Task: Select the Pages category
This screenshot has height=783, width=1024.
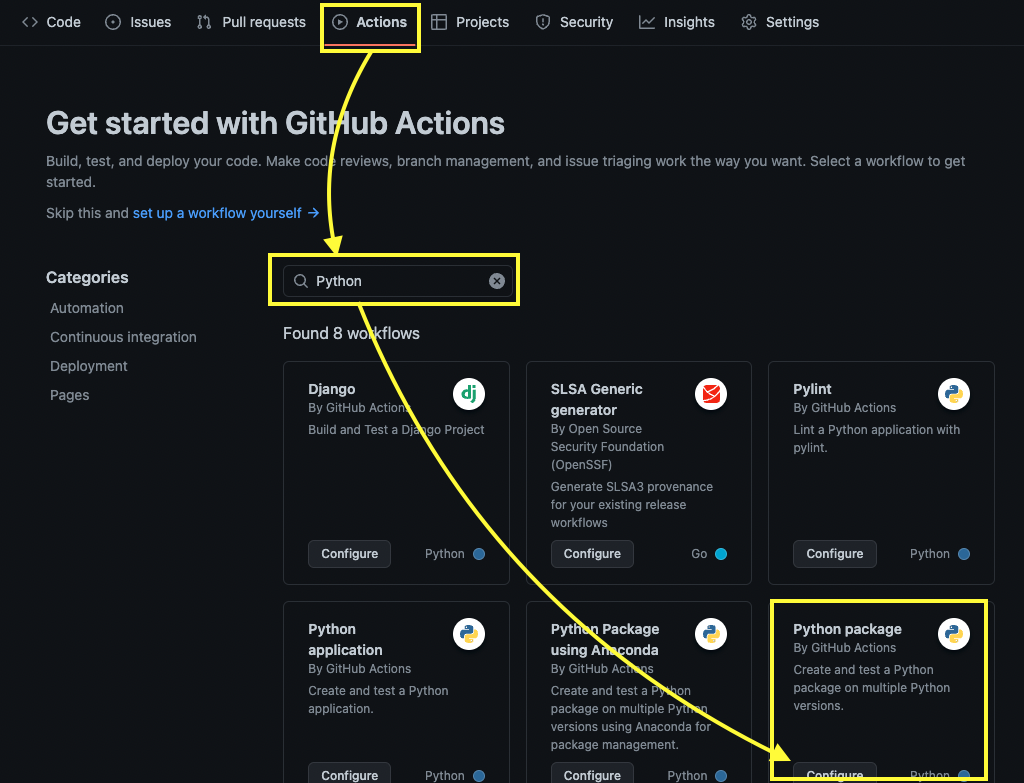Action: coord(70,395)
